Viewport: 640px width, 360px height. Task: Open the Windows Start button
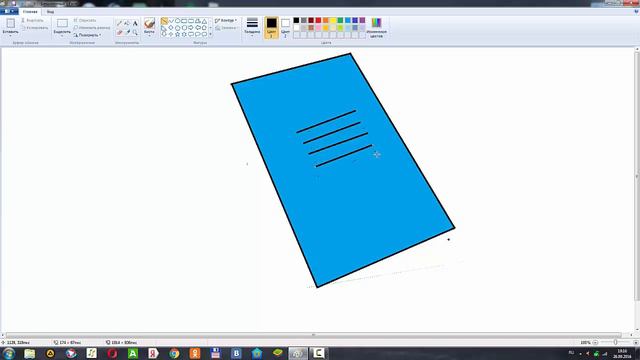point(9,353)
